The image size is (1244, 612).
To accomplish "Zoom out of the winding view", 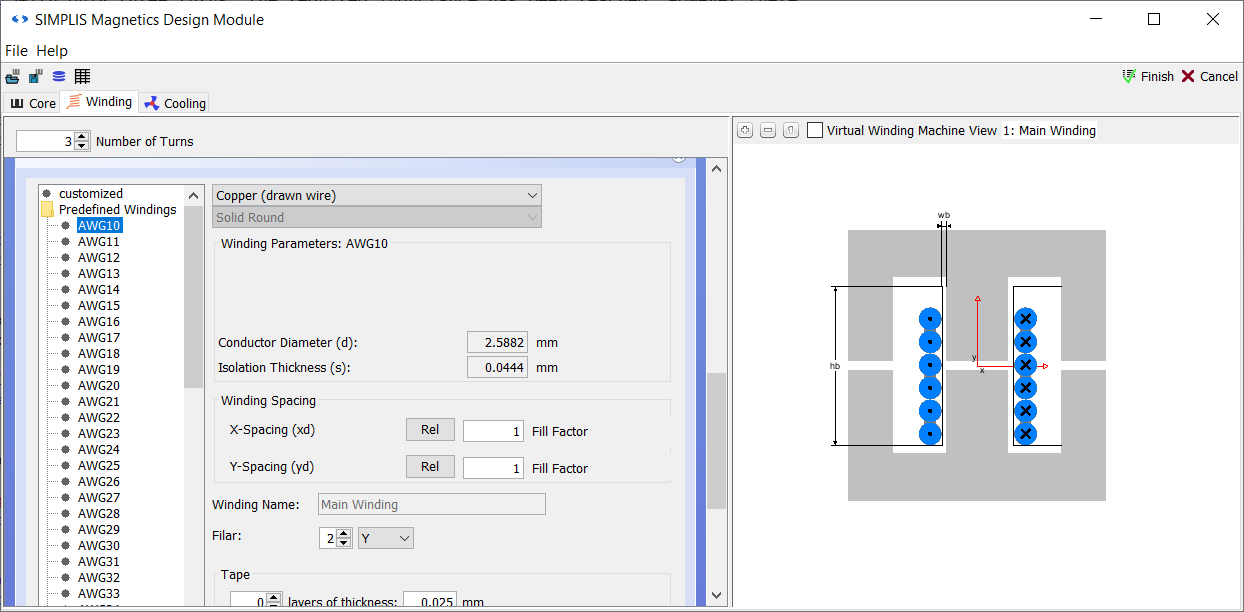I will click(x=768, y=131).
